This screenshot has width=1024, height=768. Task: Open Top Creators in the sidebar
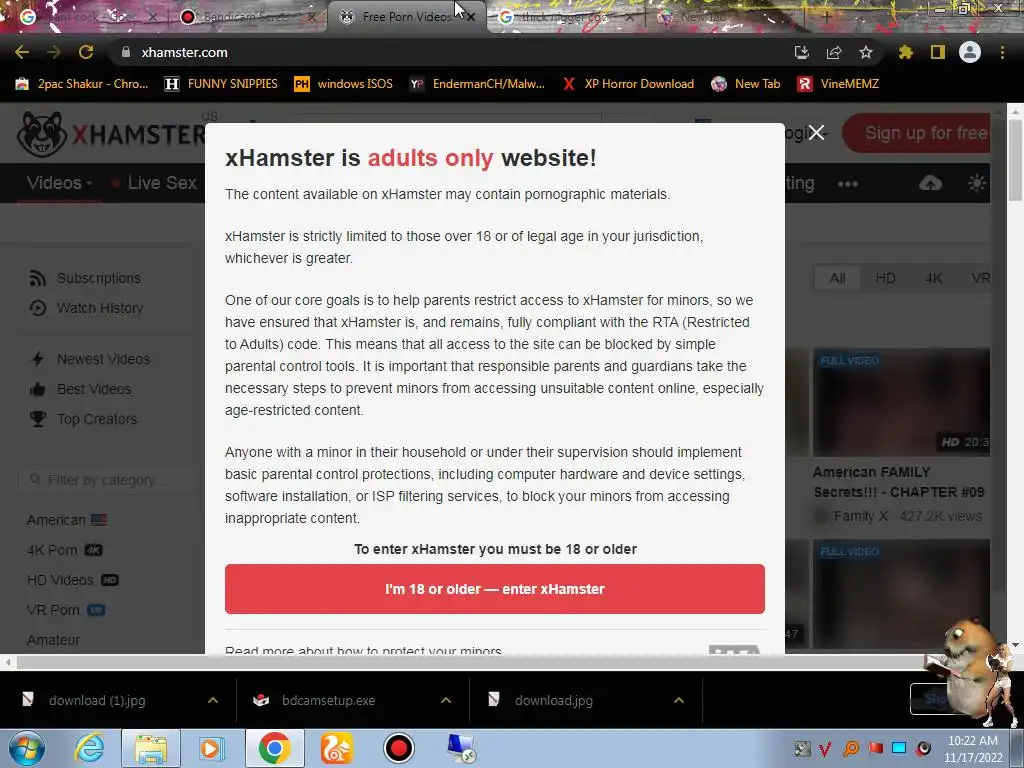click(83, 419)
